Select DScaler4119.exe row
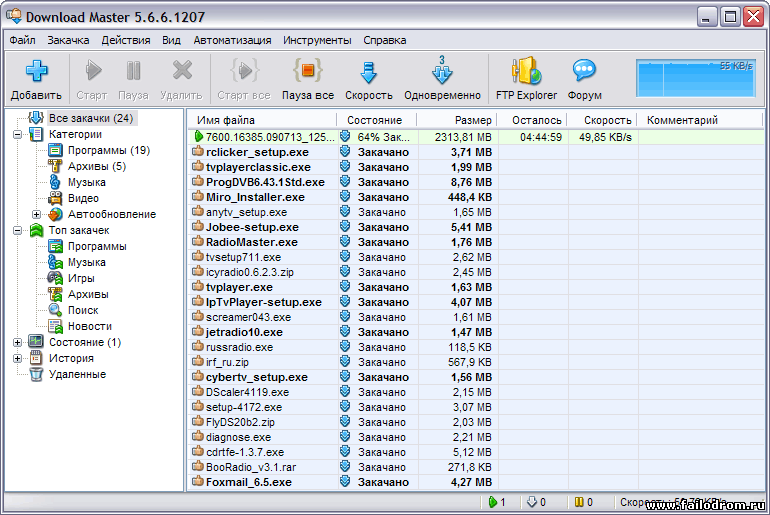 point(476,392)
